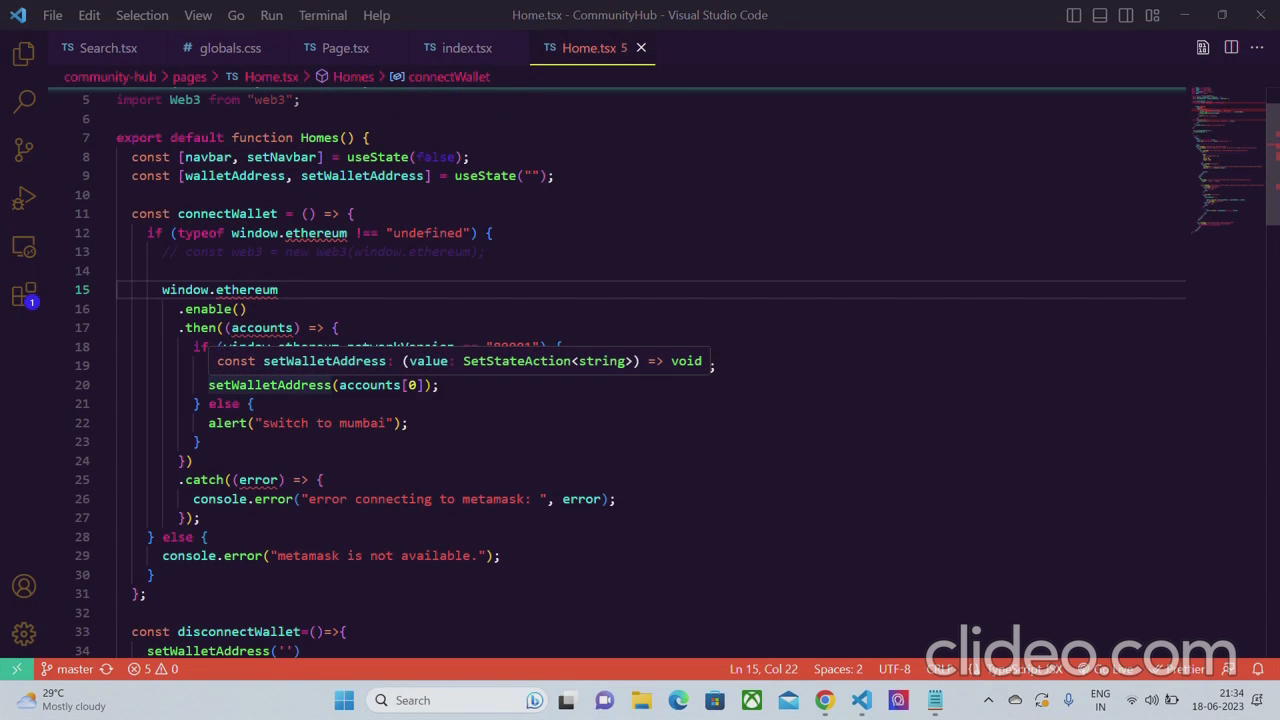The height and width of the screenshot is (720, 1280).
Task: Expand the pages breadcrumb
Action: [x=189, y=77]
